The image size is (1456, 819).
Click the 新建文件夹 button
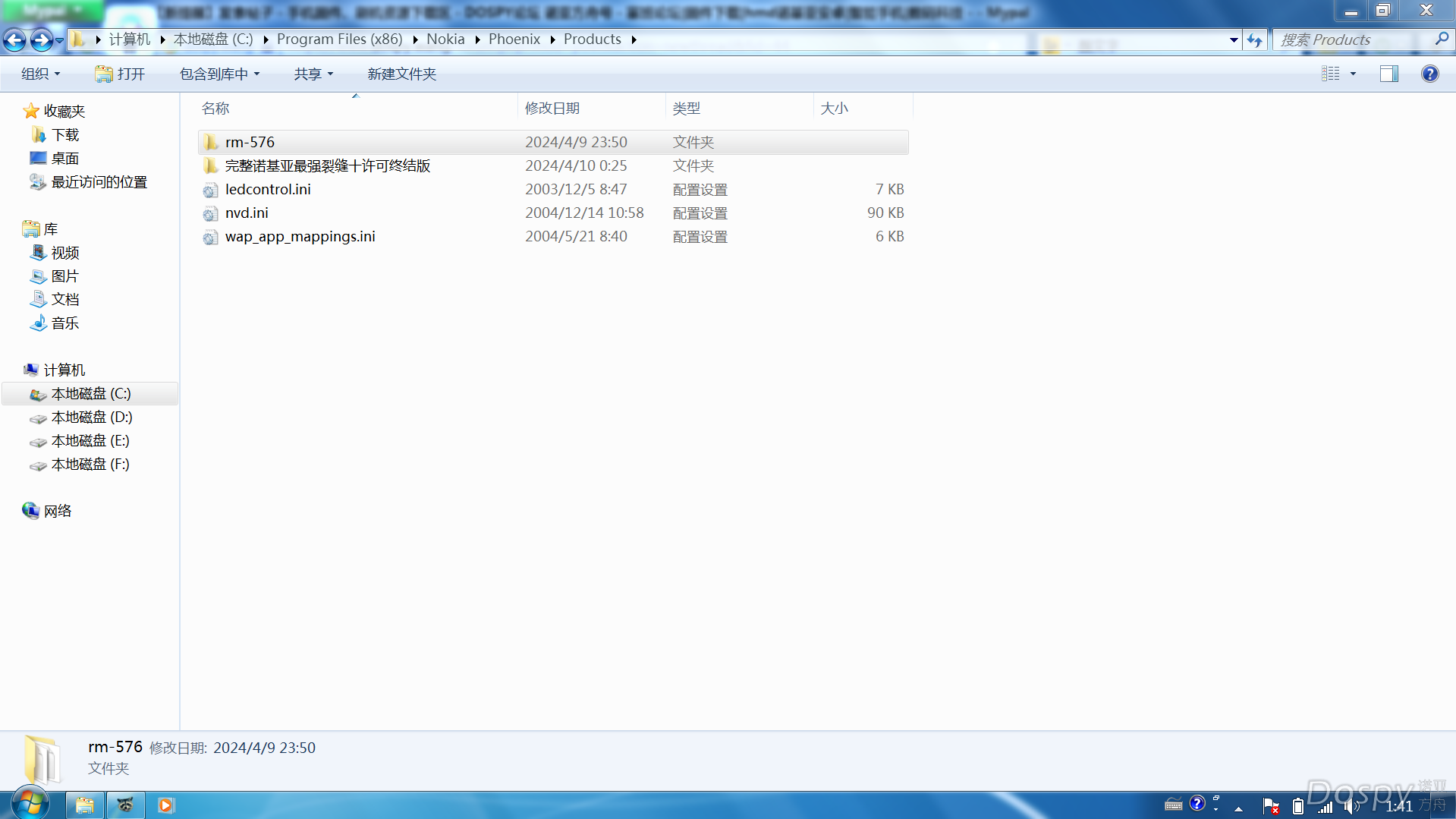401,74
